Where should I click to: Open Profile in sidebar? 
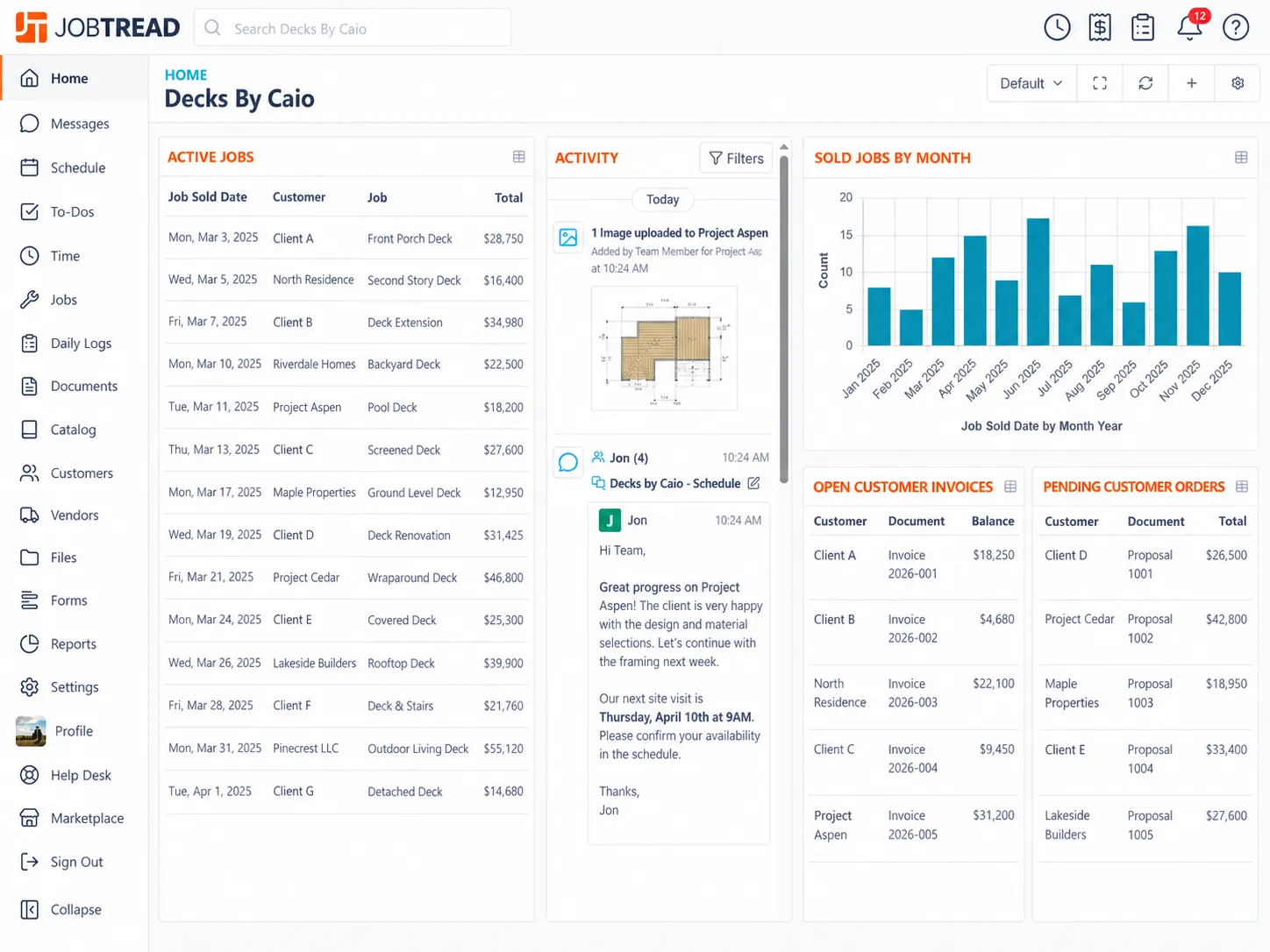point(75,731)
